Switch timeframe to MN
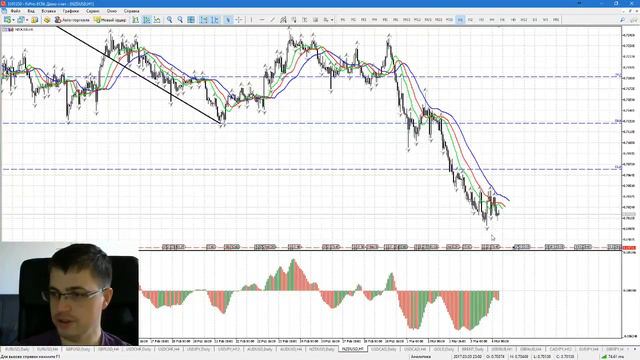The width and height of the screenshot is (640, 360). (556, 20)
